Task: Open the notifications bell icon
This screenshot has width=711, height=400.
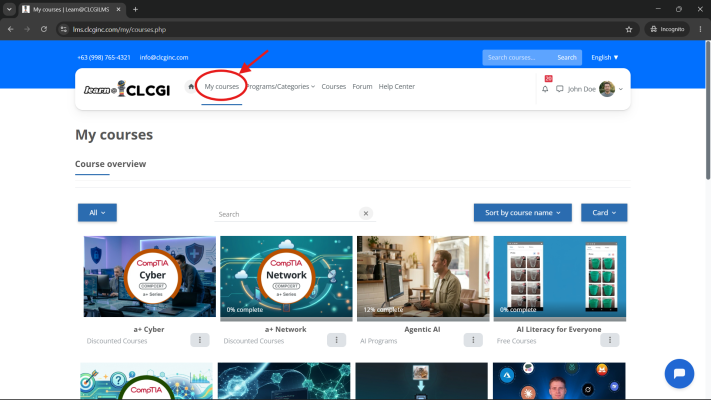Action: coord(545,89)
